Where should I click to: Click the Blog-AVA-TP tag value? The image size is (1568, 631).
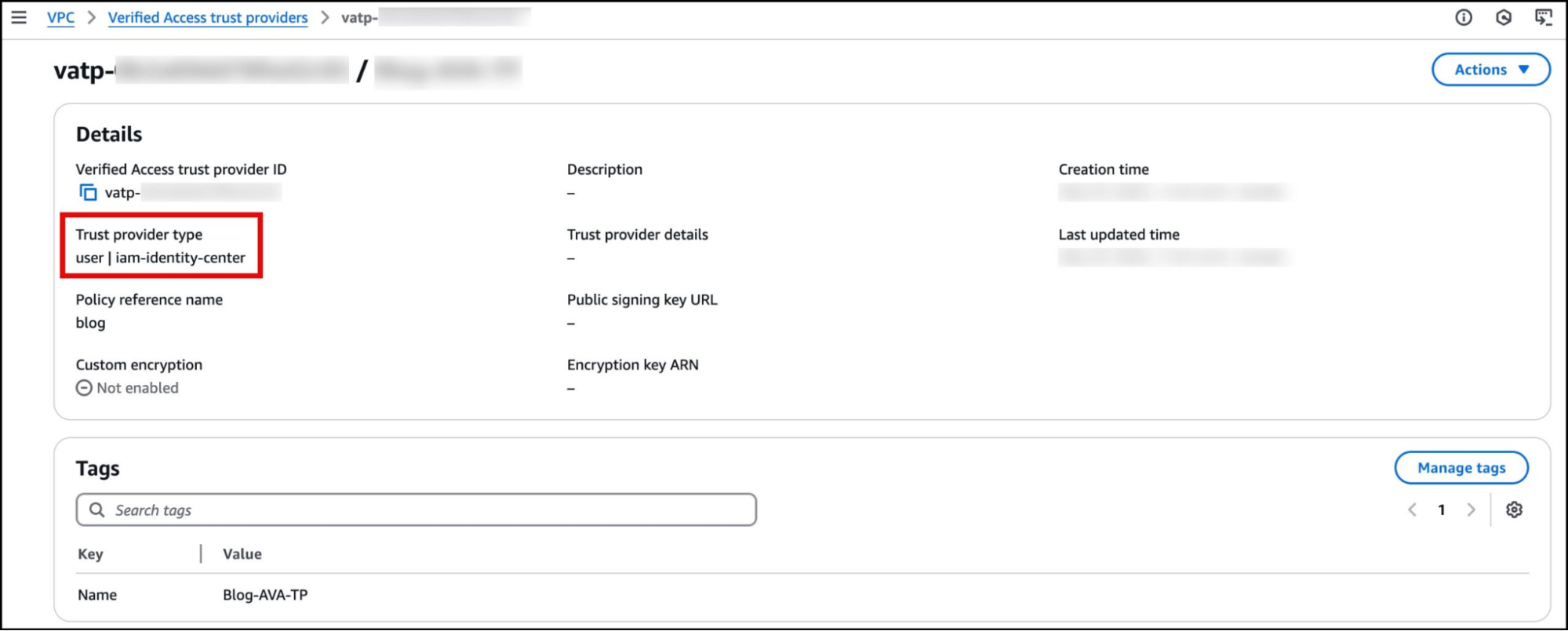[265, 595]
